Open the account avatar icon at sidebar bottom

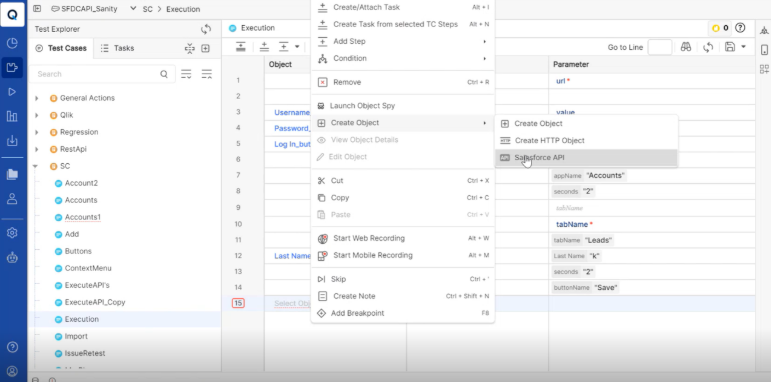click(12, 371)
